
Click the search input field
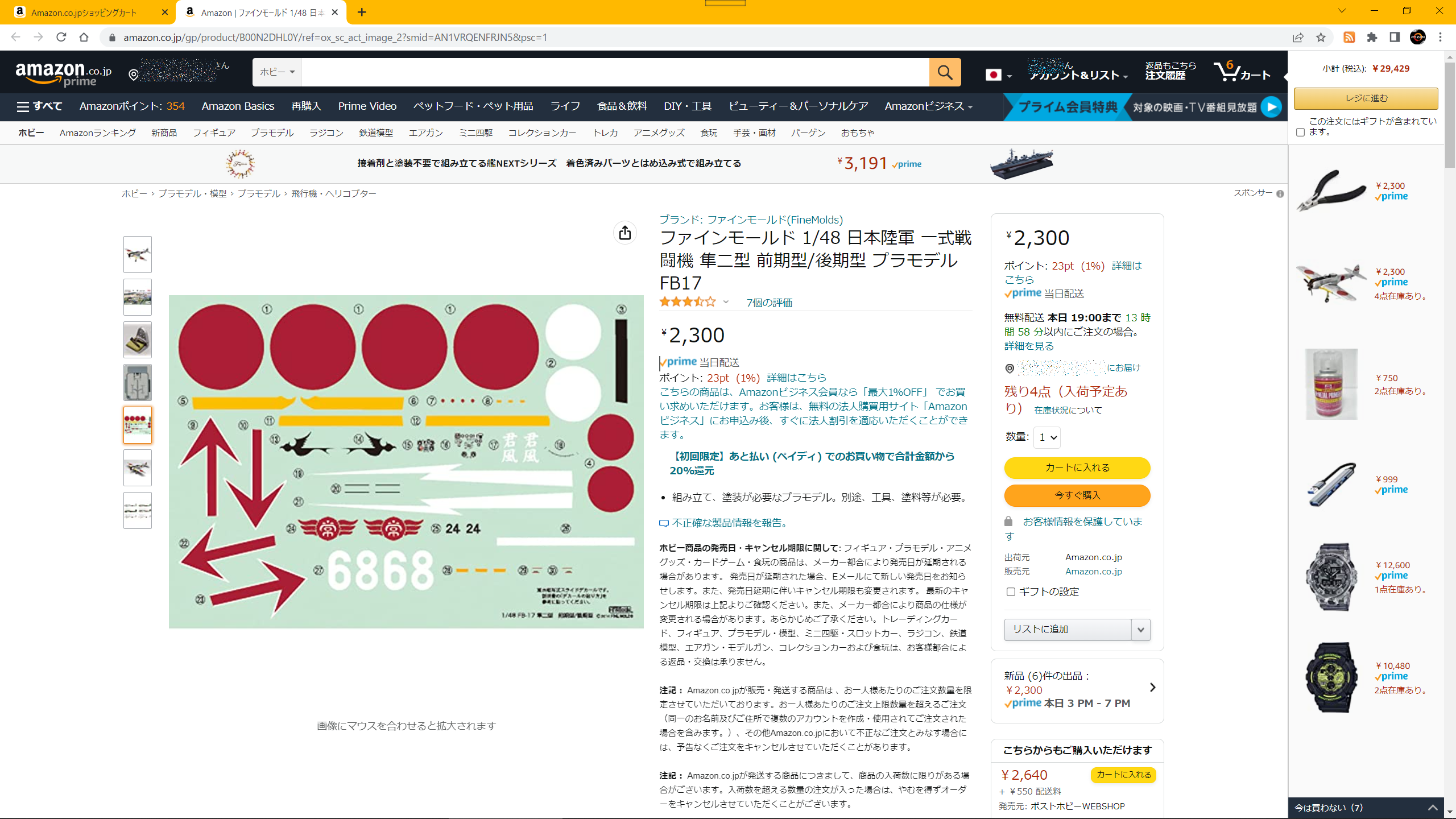tap(615, 72)
